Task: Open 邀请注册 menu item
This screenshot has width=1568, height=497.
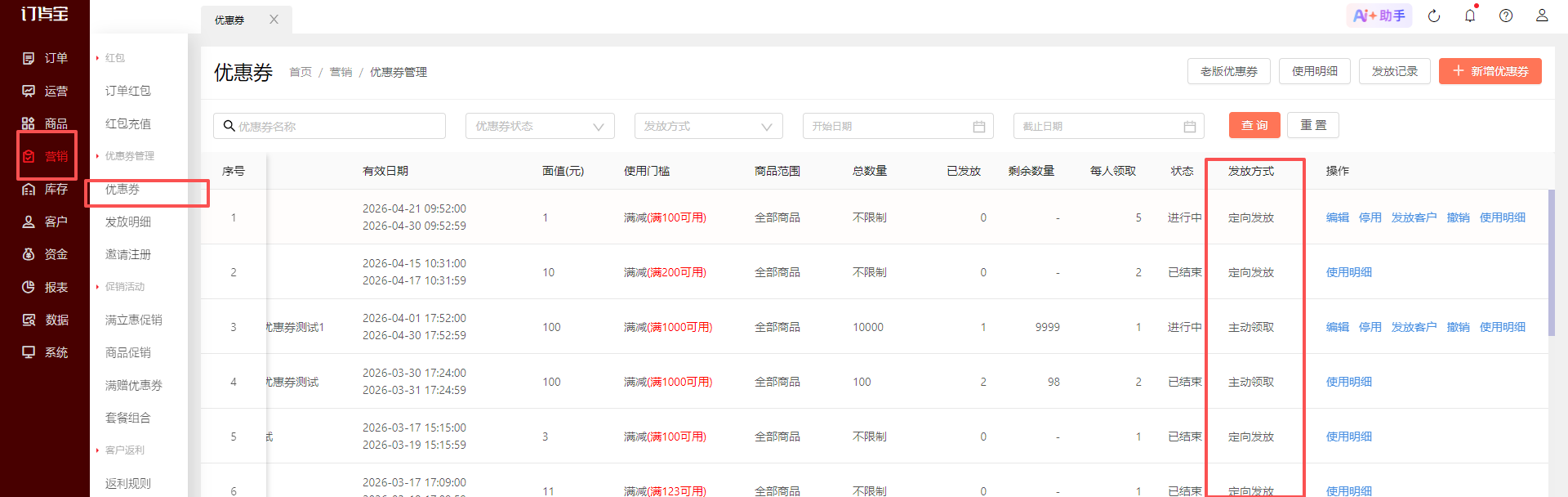Action: [128, 254]
